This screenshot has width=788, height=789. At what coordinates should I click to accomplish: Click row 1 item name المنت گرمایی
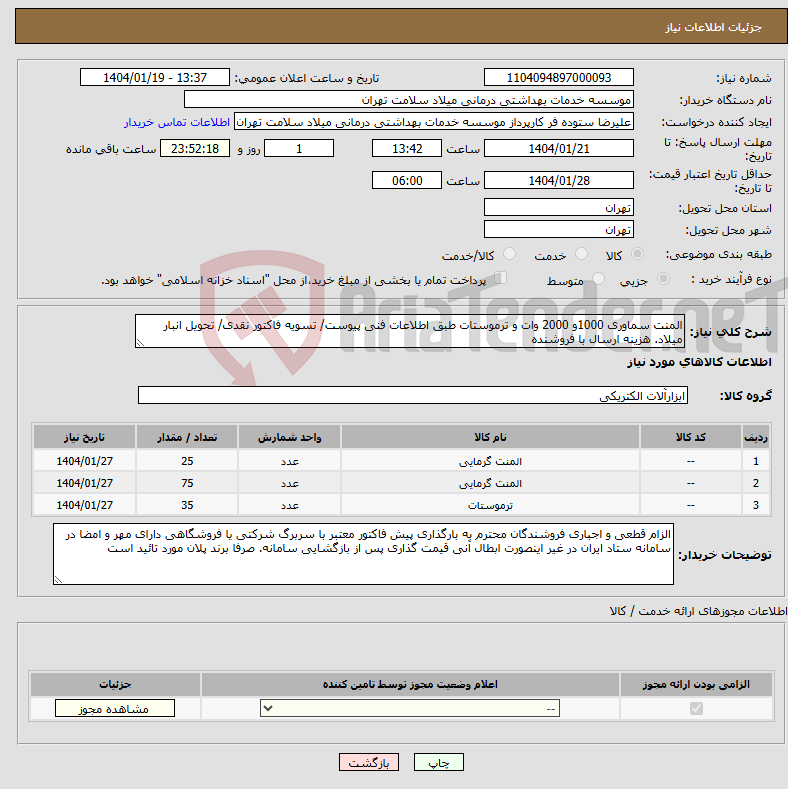[490, 461]
